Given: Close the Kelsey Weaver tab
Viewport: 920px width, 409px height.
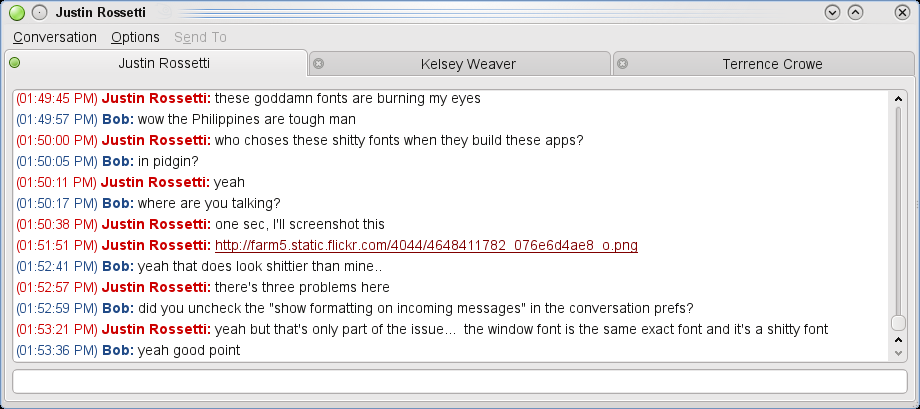Looking at the screenshot, I should tap(319, 64).
